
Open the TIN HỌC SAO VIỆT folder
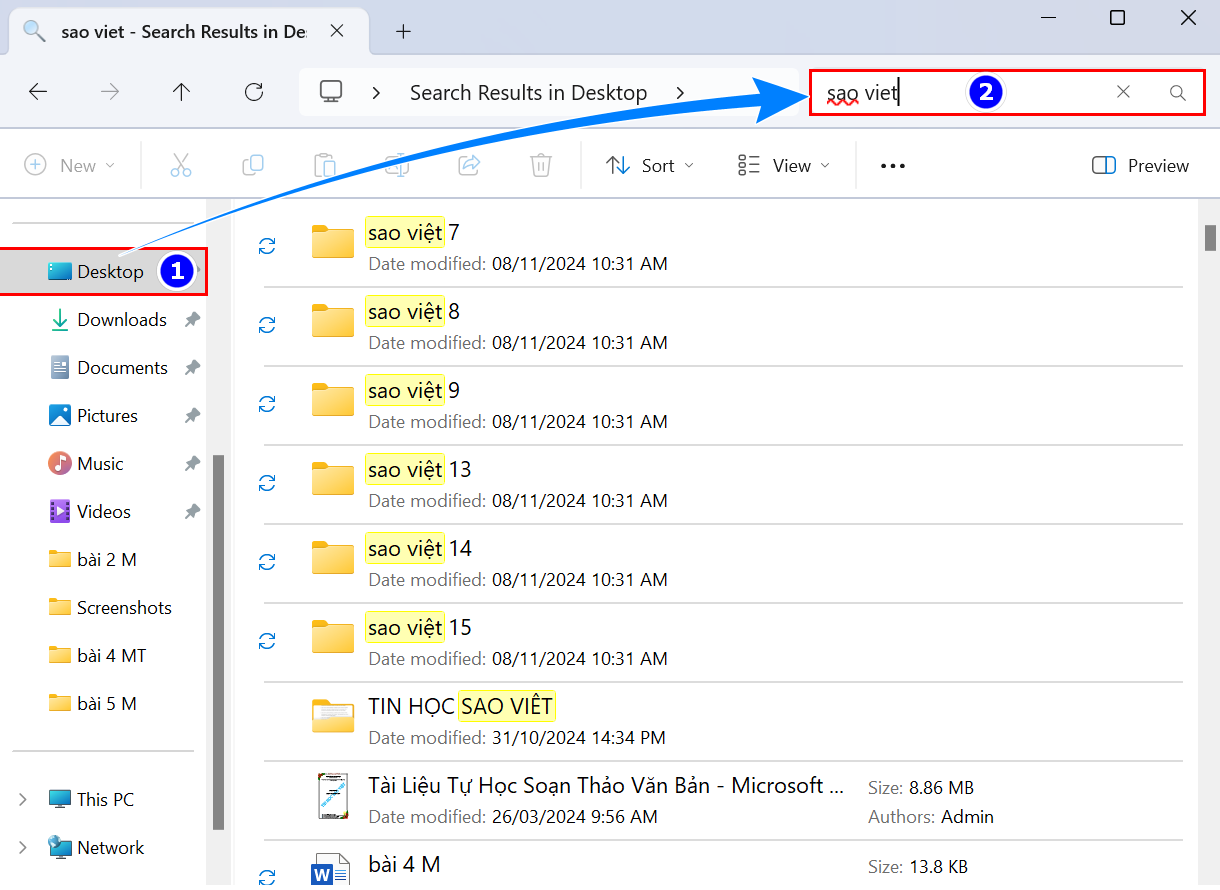(460, 707)
